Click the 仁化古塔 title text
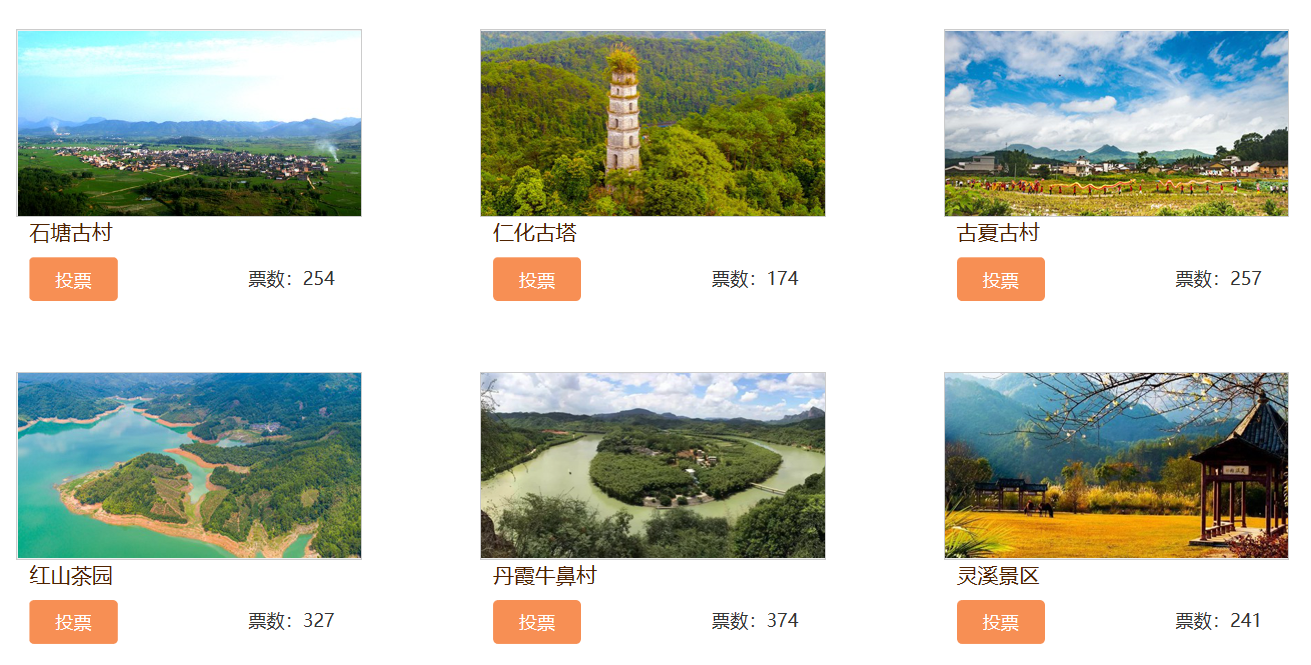Viewport: 1311px width, 665px height. (x=535, y=233)
